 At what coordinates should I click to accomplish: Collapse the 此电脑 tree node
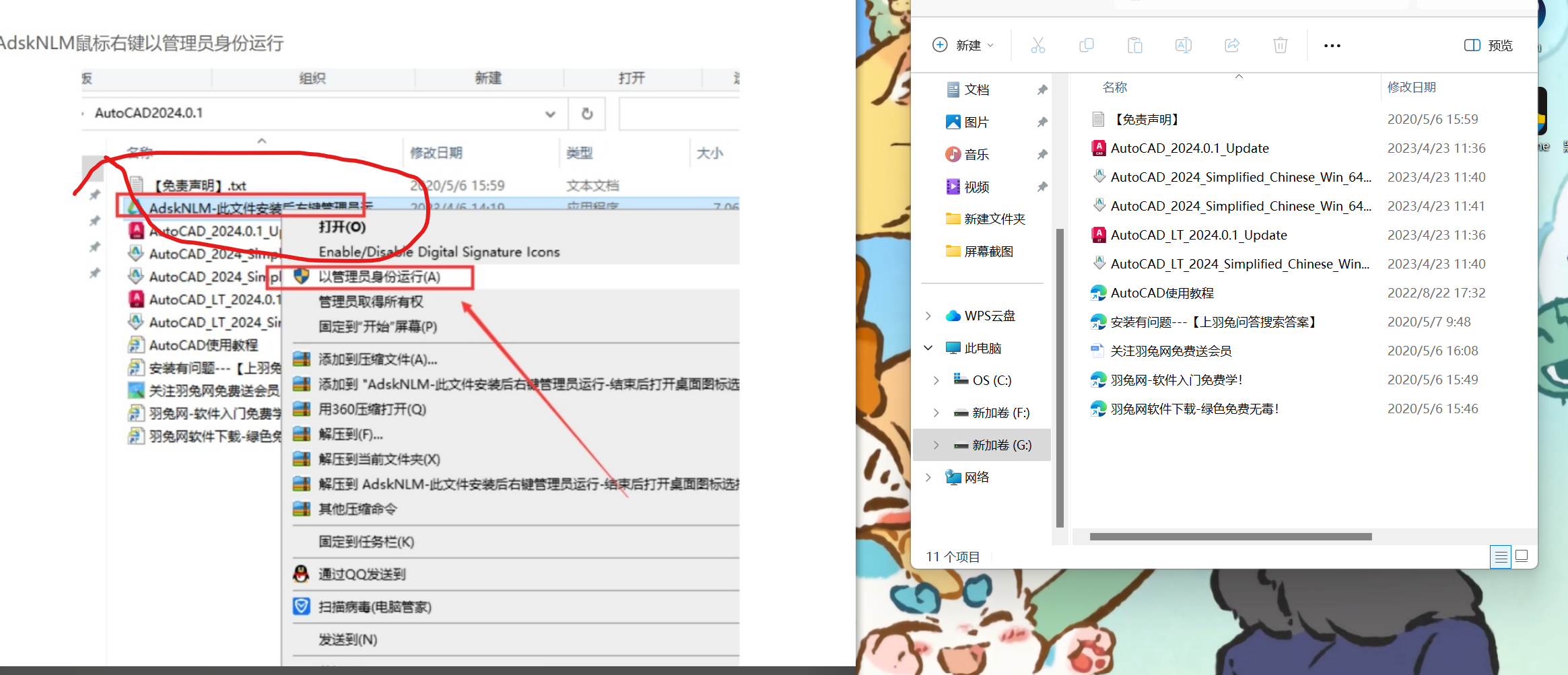928,348
